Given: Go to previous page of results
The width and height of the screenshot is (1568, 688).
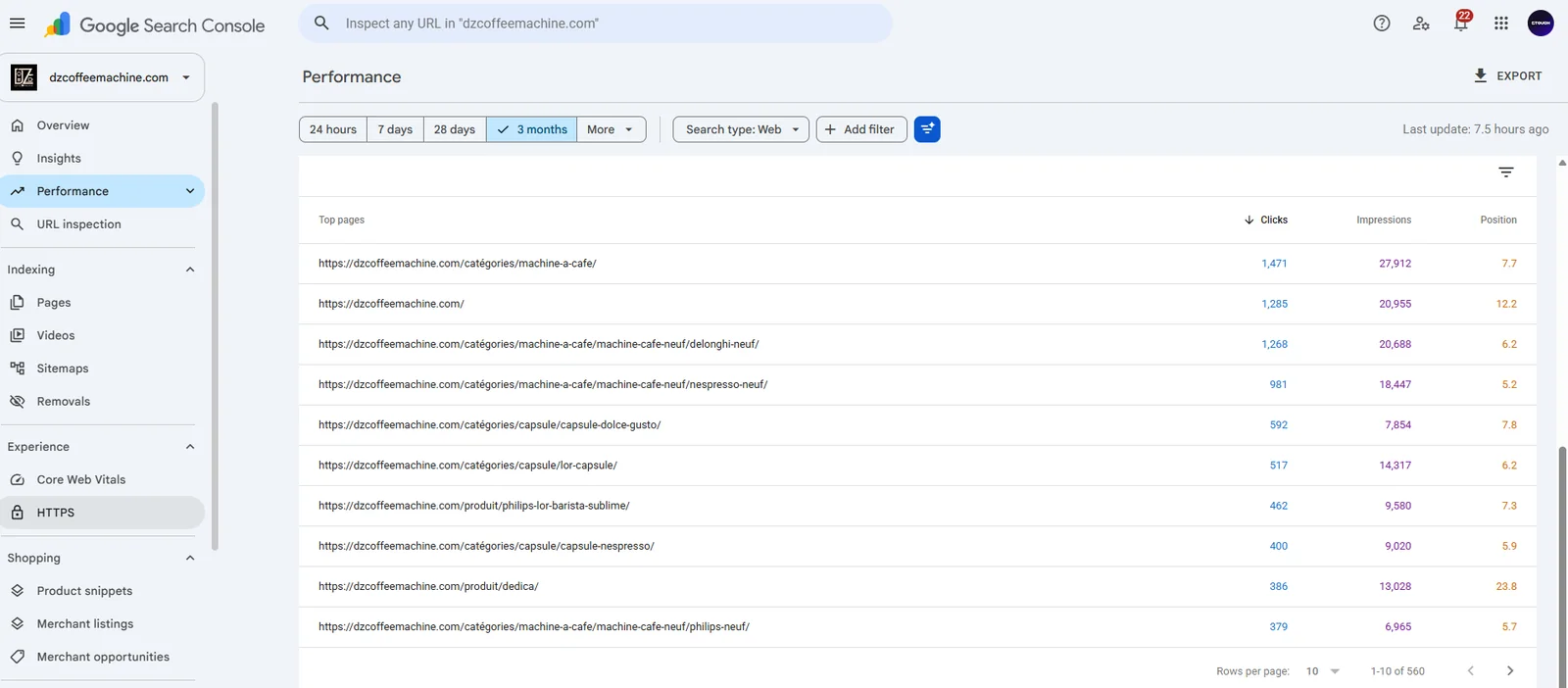Looking at the screenshot, I should [x=1470, y=671].
